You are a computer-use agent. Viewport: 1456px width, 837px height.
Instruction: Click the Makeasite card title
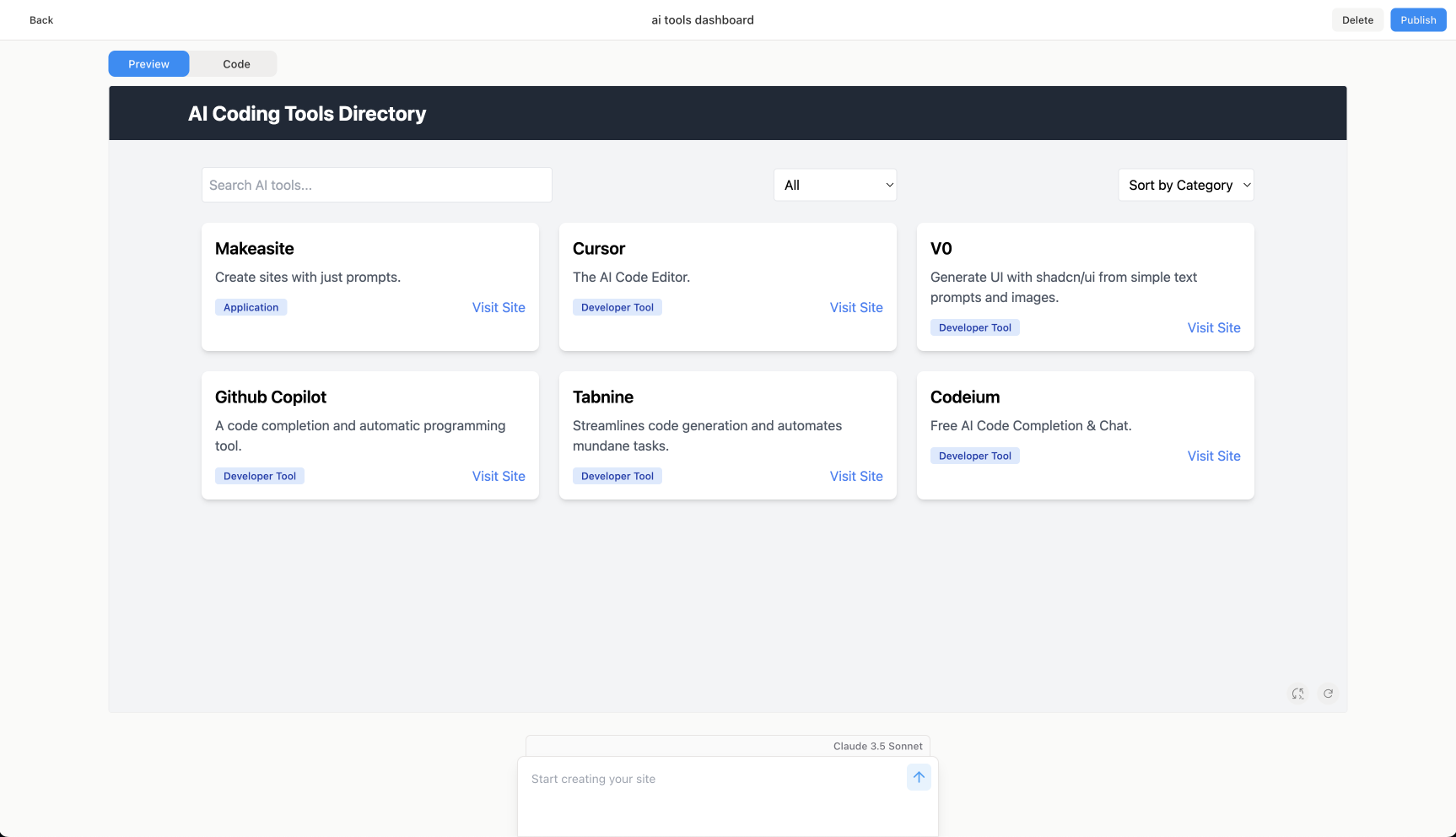tap(255, 249)
